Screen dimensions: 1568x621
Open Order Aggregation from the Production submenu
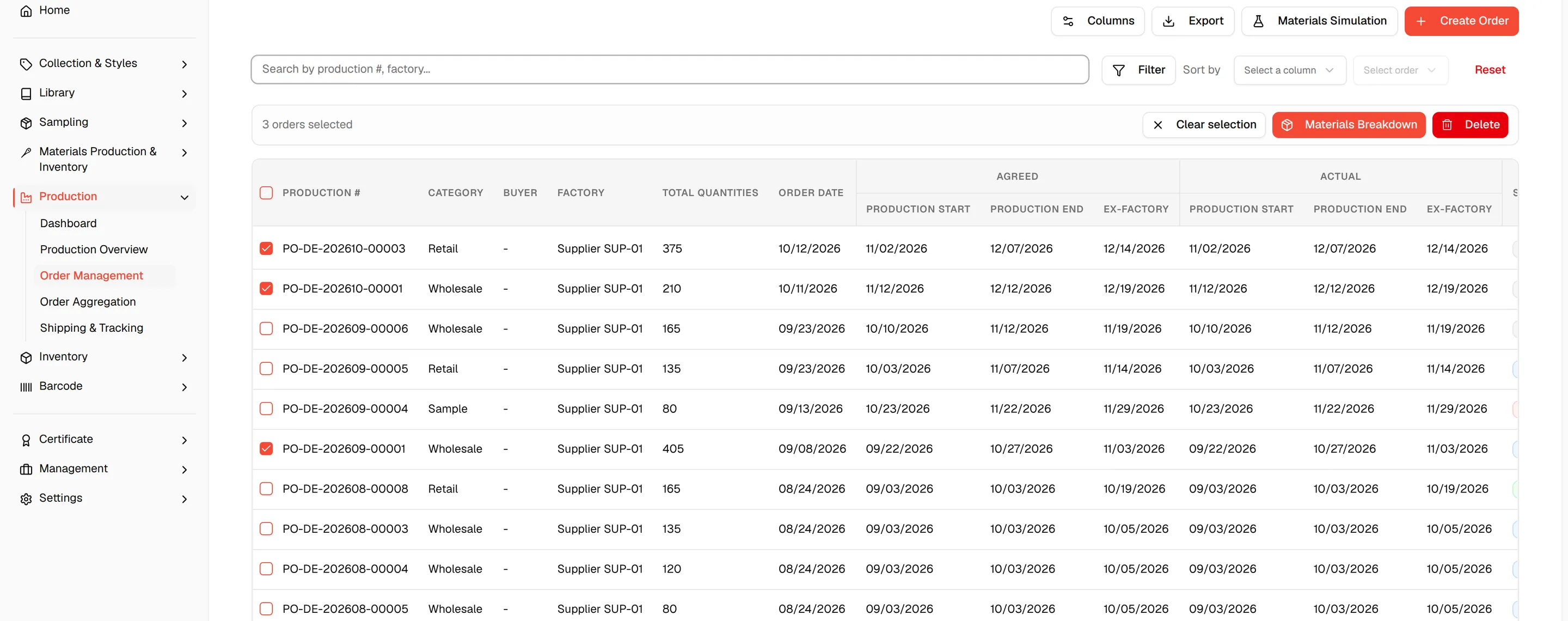pos(88,302)
